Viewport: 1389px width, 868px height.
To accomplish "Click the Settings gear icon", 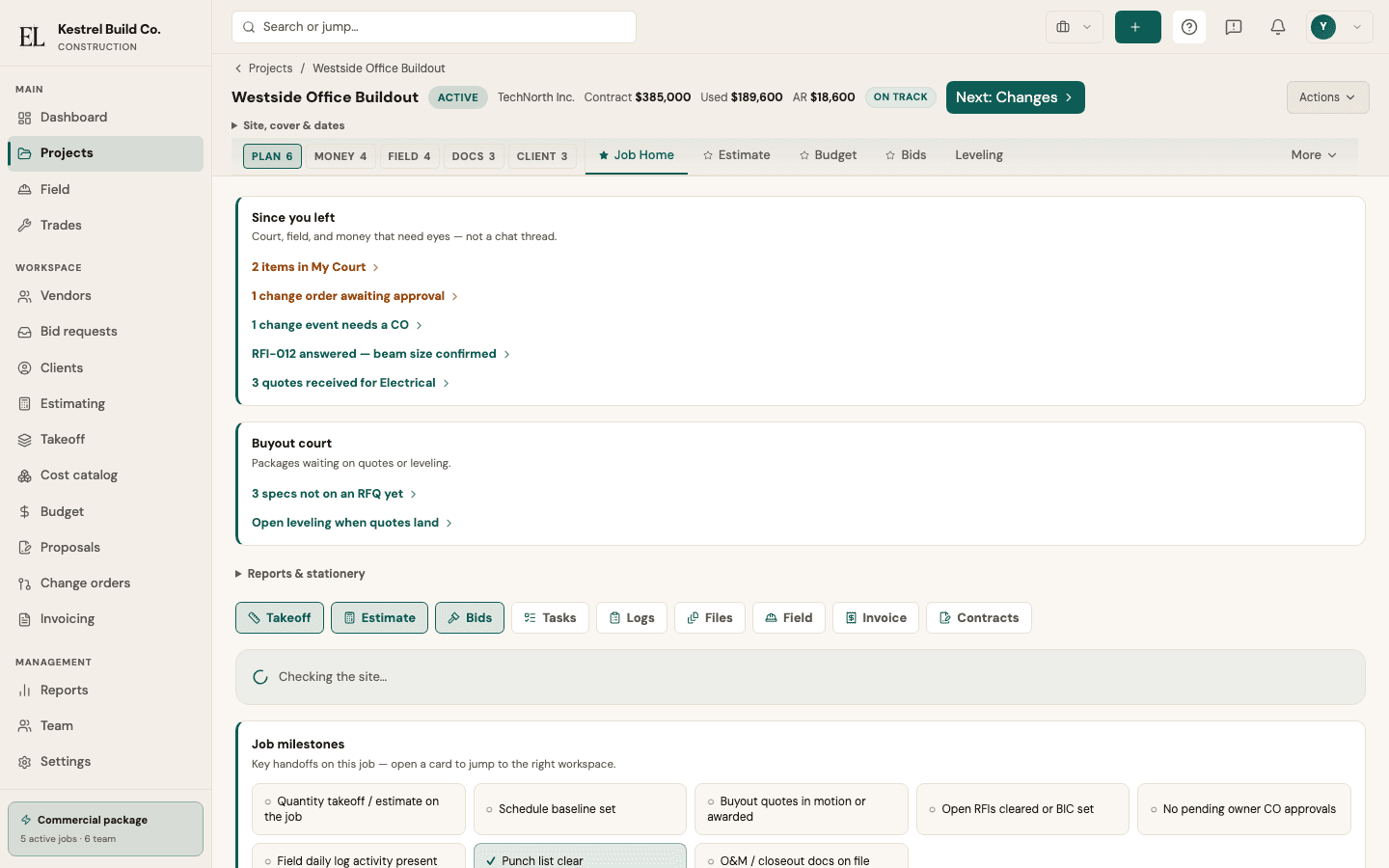I will pyautogui.click(x=25, y=762).
